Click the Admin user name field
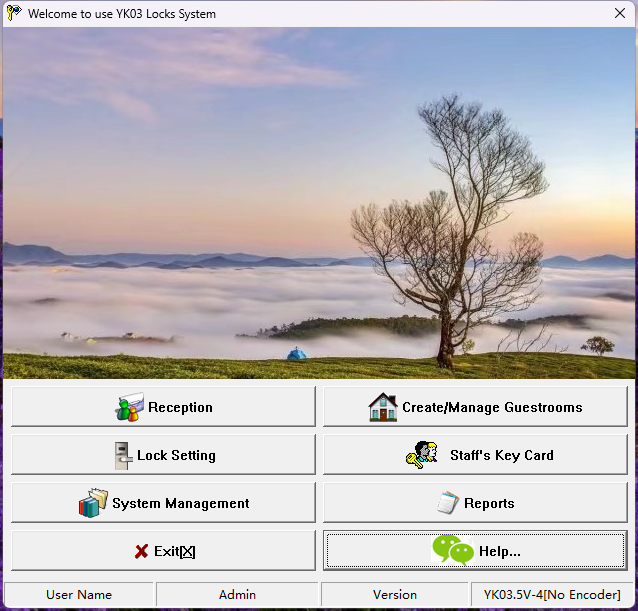Screen dimensions: 638x611 237,595
